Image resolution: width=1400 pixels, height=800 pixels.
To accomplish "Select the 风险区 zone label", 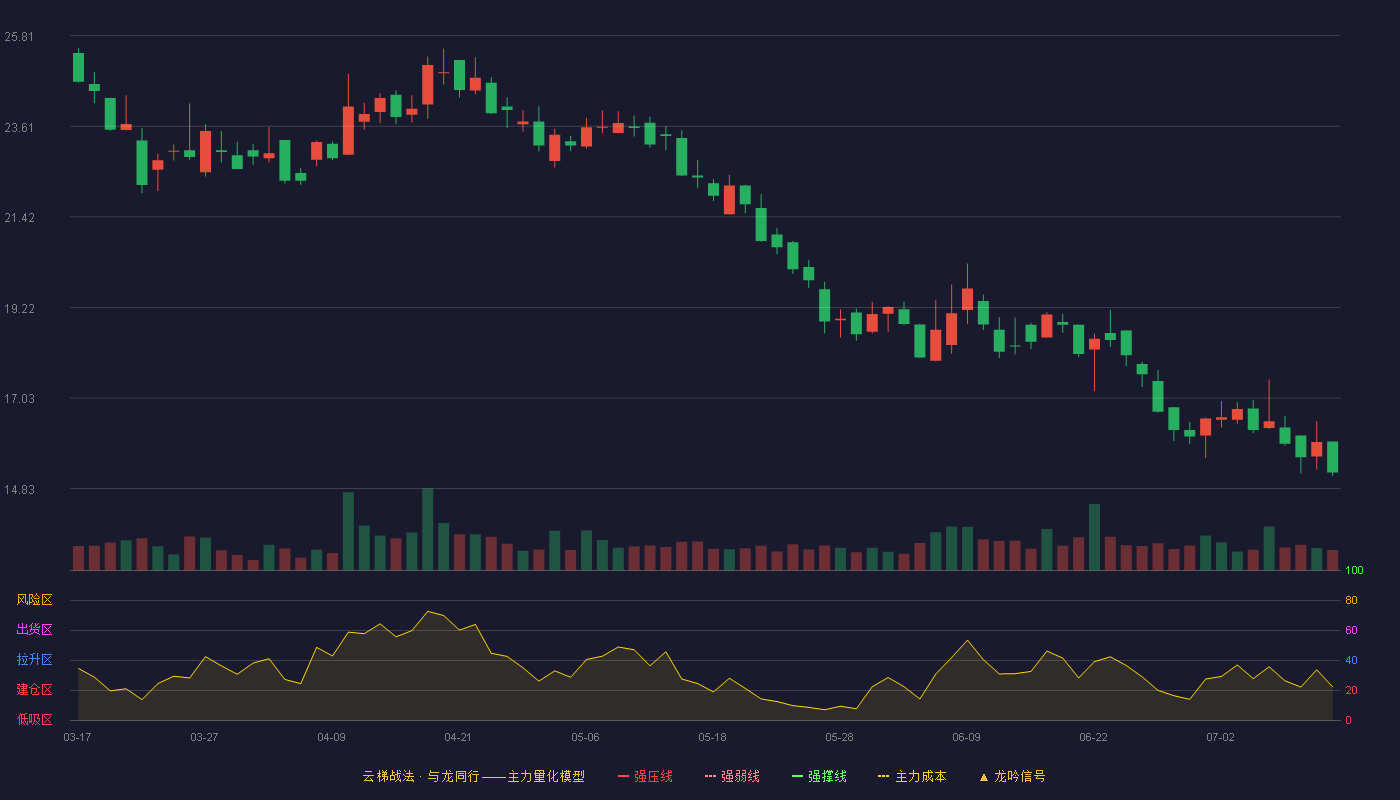I will [x=34, y=600].
